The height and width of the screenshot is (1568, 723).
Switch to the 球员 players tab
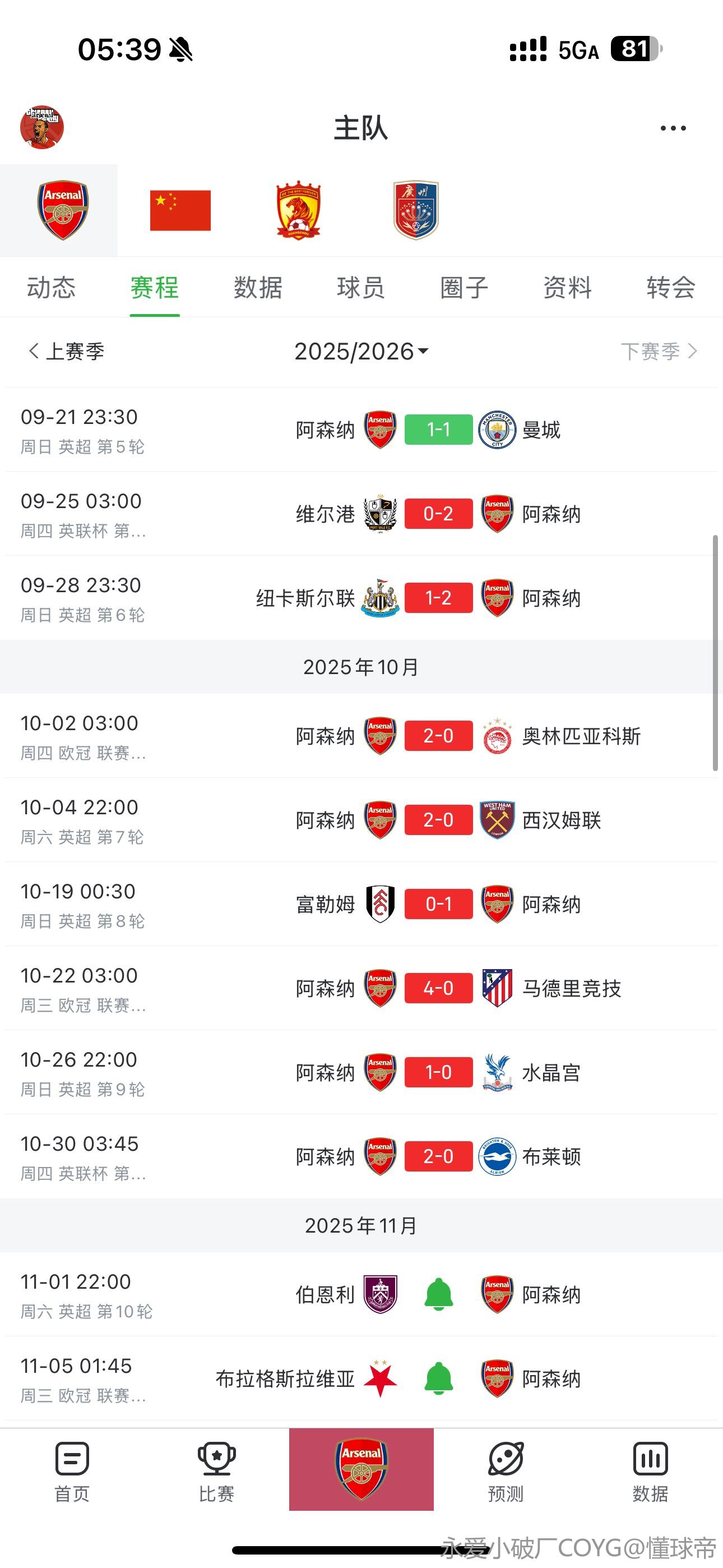(x=361, y=287)
